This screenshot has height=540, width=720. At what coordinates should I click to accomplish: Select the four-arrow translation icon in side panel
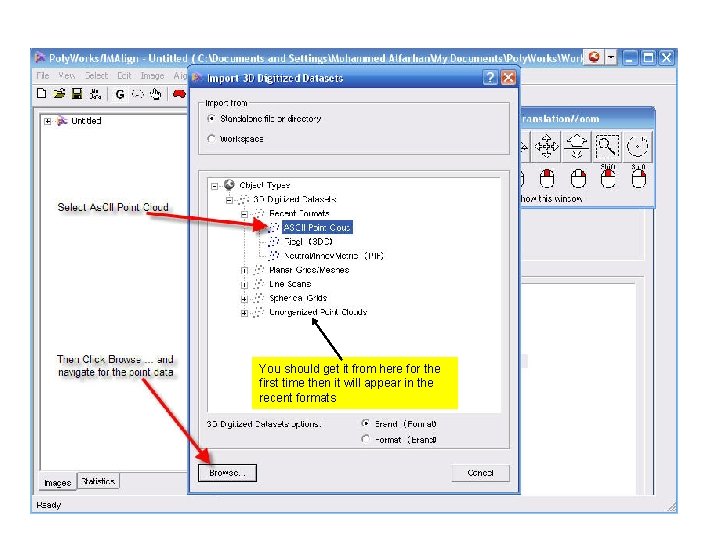coord(546,146)
